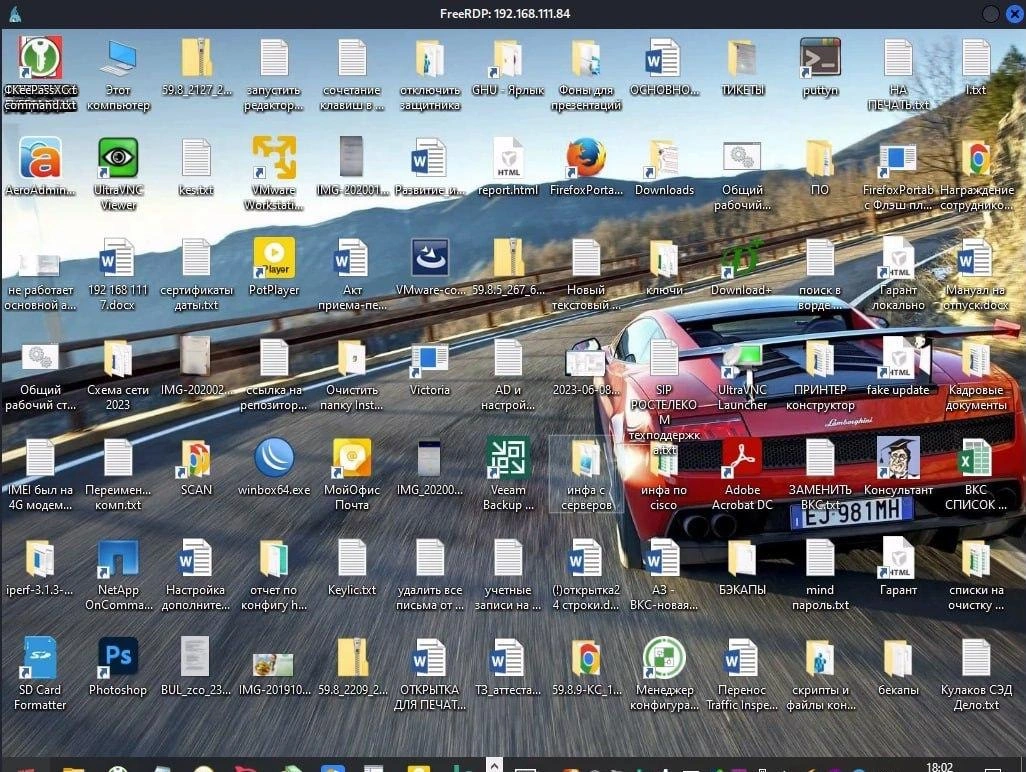Close the FreeRDP window

[x=1013, y=13]
